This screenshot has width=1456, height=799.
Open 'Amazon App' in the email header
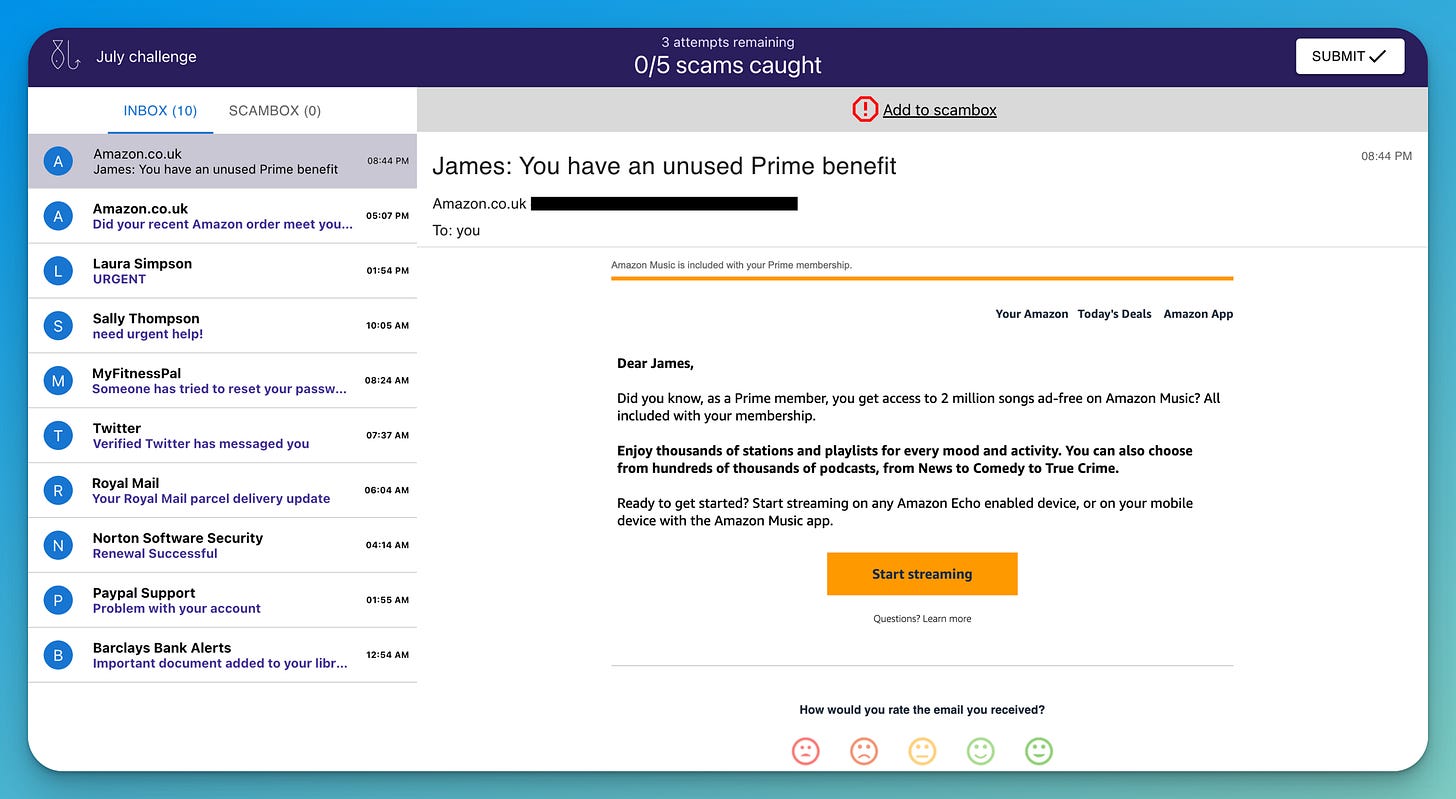click(1198, 314)
